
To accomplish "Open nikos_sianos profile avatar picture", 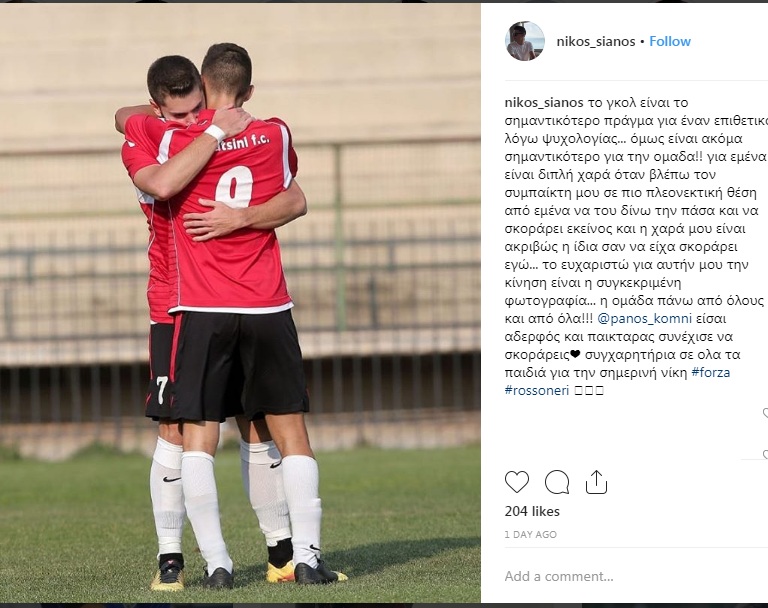I will [525, 41].
